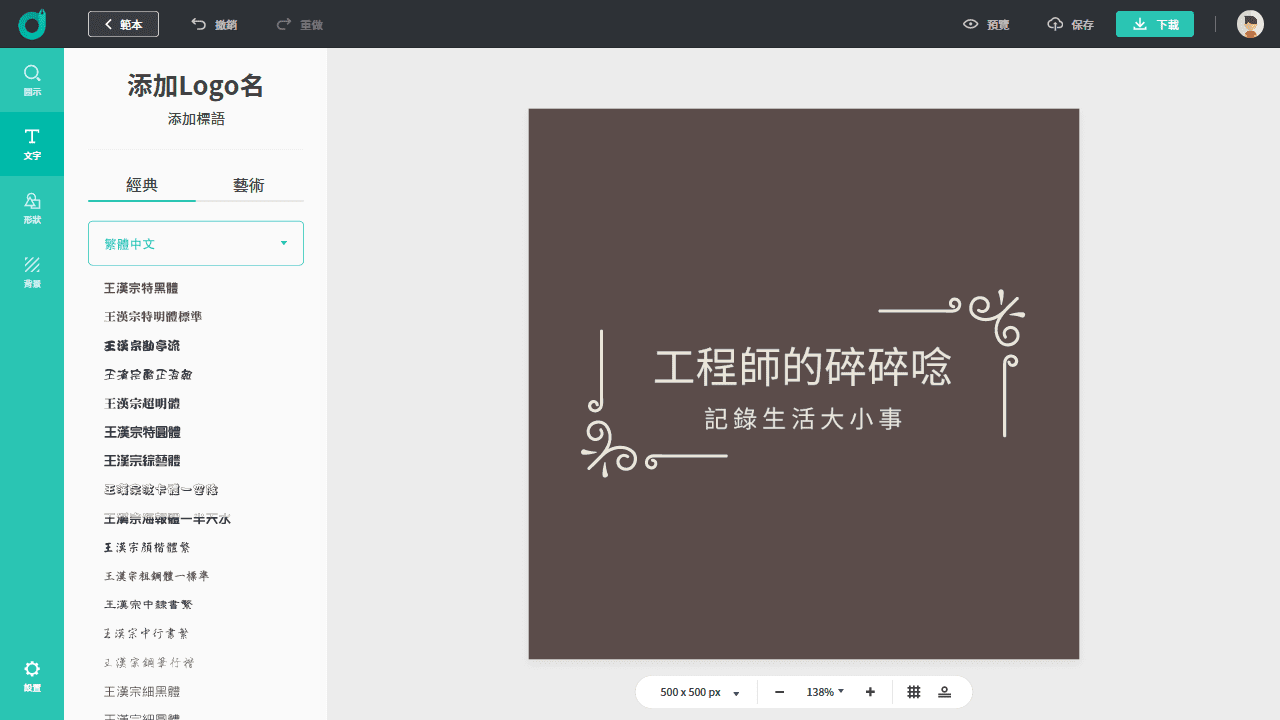This screenshot has width=1280, height=720.
Task: Open the 形狀 shapes panel
Action: pos(32,208)
